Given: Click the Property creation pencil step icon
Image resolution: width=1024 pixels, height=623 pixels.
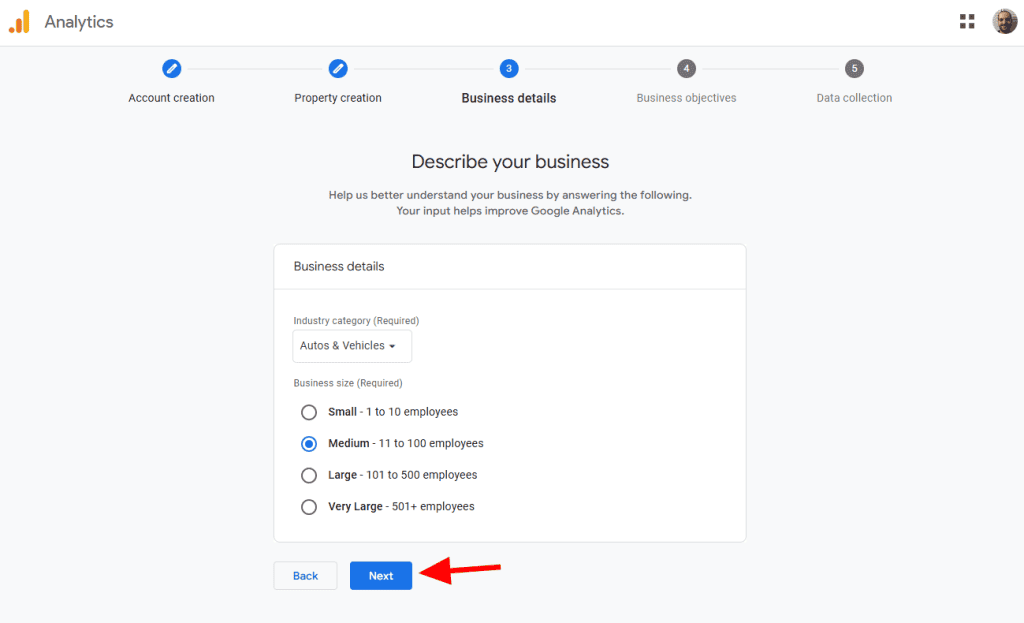Looking at the screenshot, I should coord(338,68).
